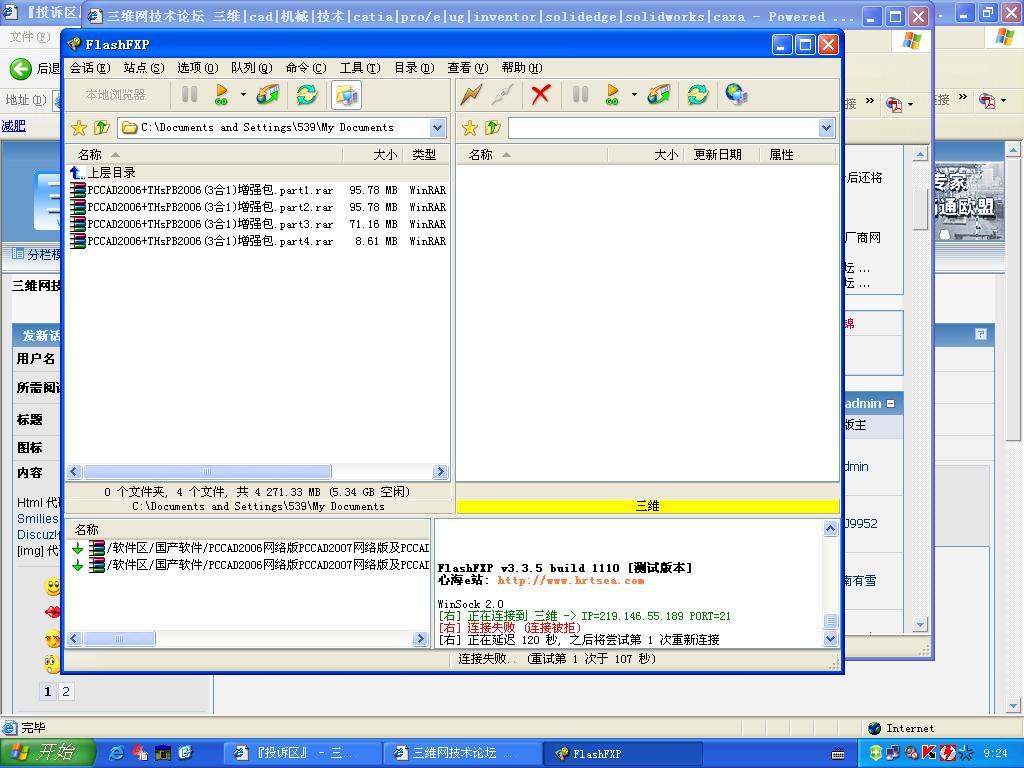Open the 会话 menu
Screen dimensions: 1024x768
point(90,68)
